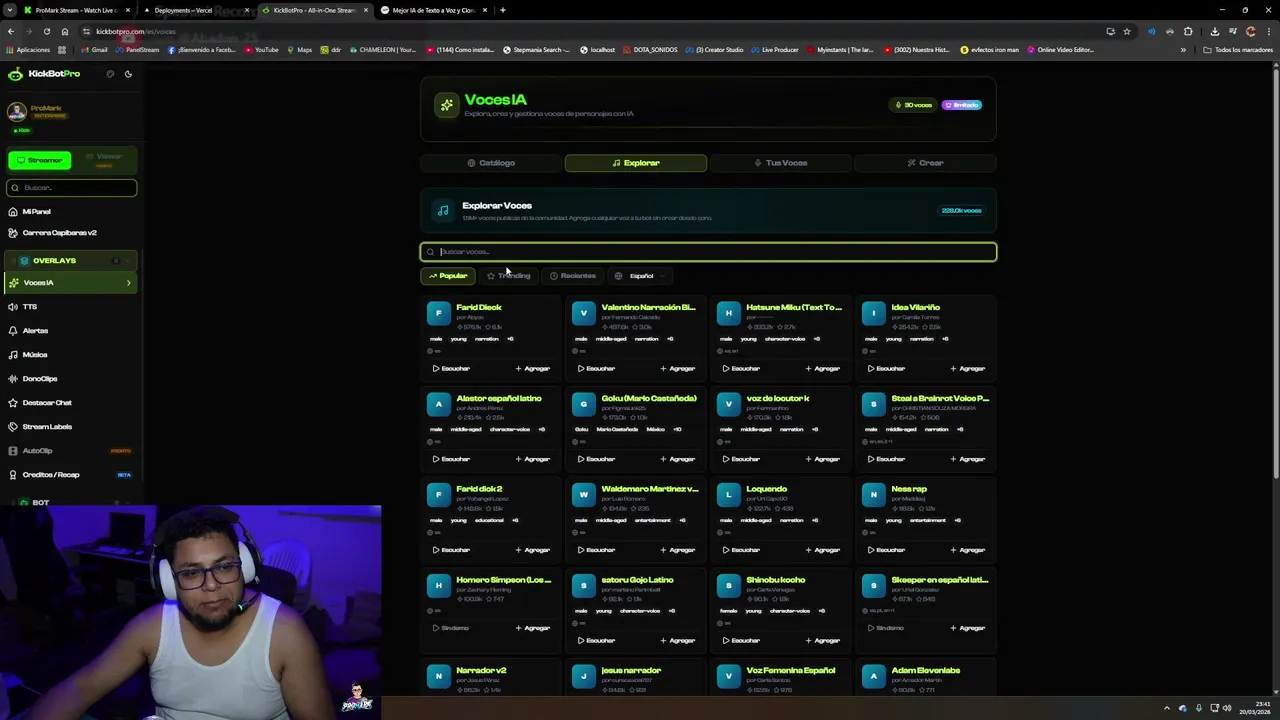This screenshot has width=1280, height=720.
Task: Add Homero Simpson voice
Action: [533, 629]
